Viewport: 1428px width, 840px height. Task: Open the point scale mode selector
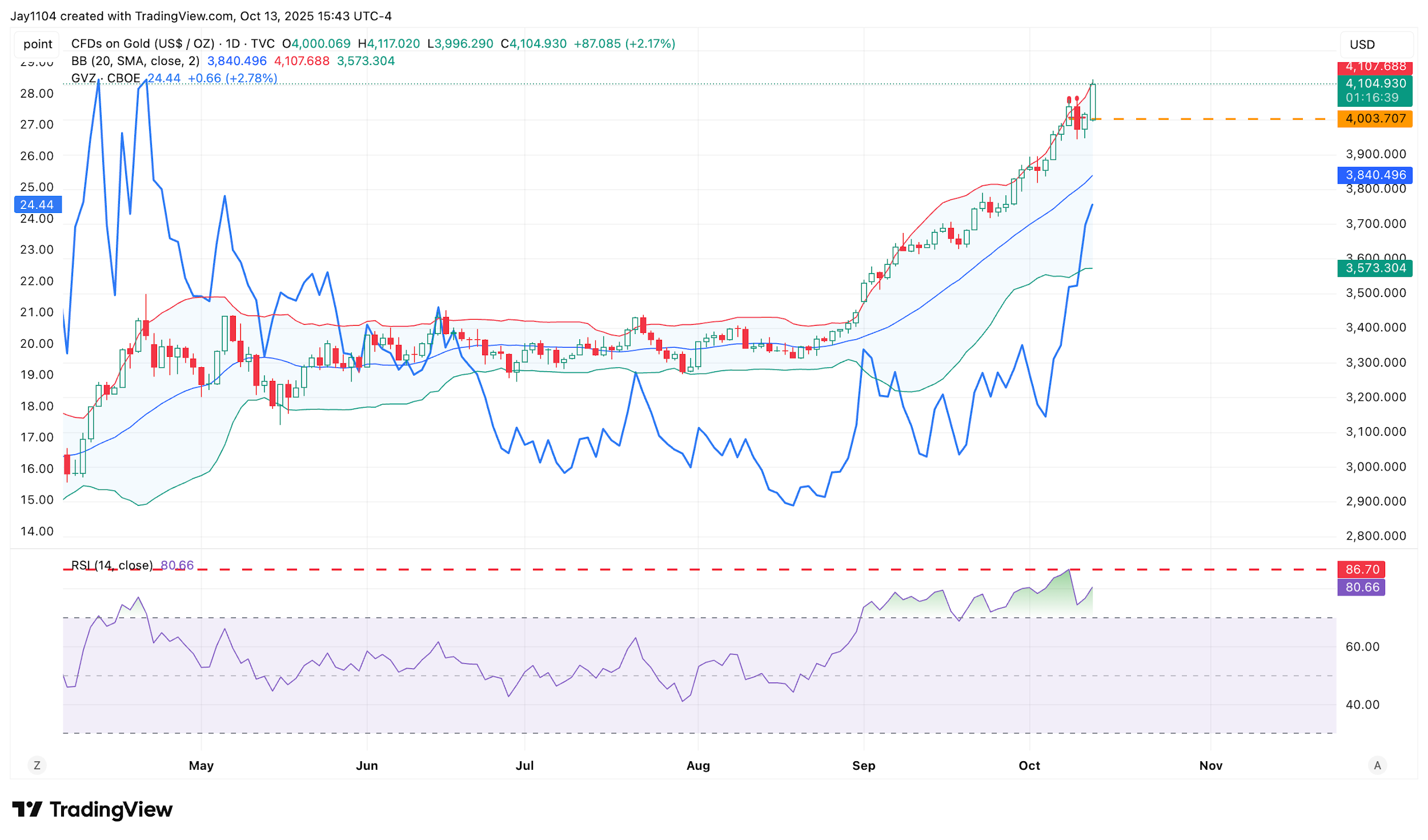click(38, 44)
